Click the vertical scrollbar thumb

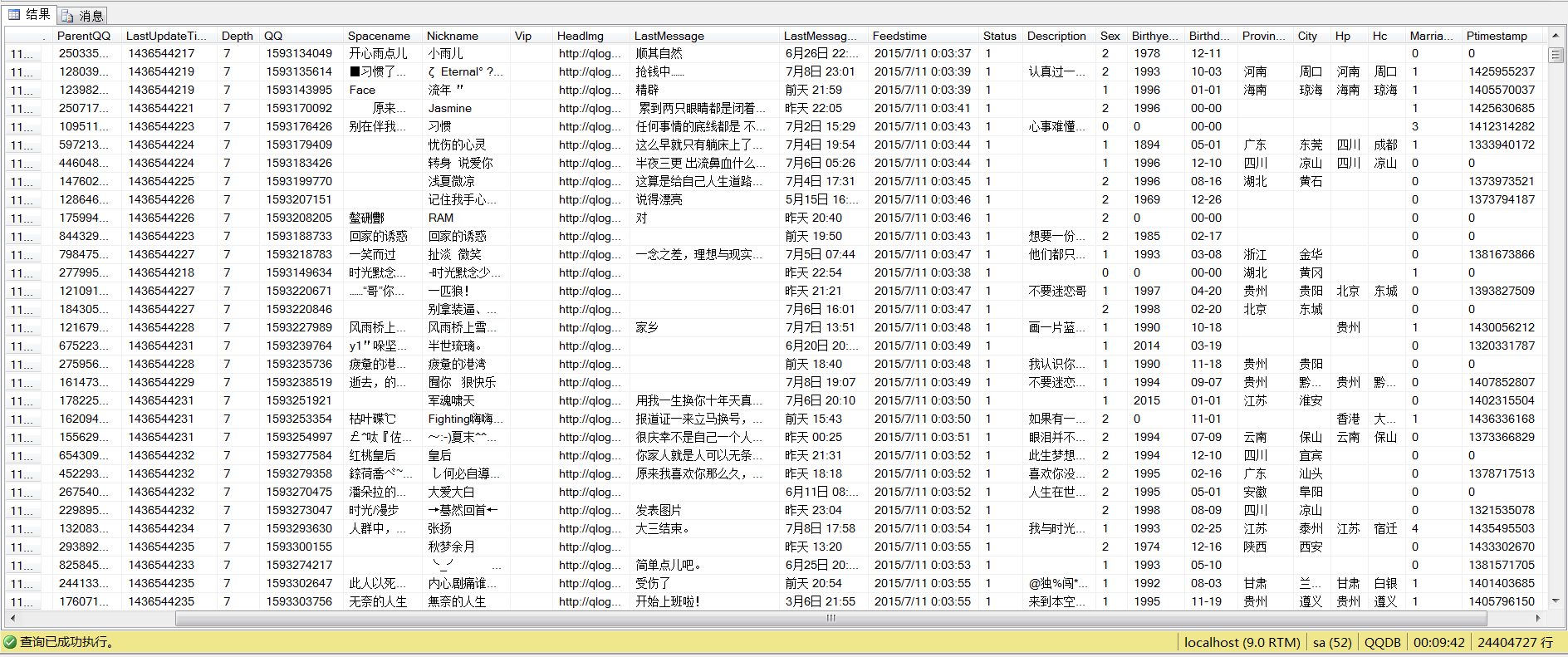click(x=1556, y=54)
